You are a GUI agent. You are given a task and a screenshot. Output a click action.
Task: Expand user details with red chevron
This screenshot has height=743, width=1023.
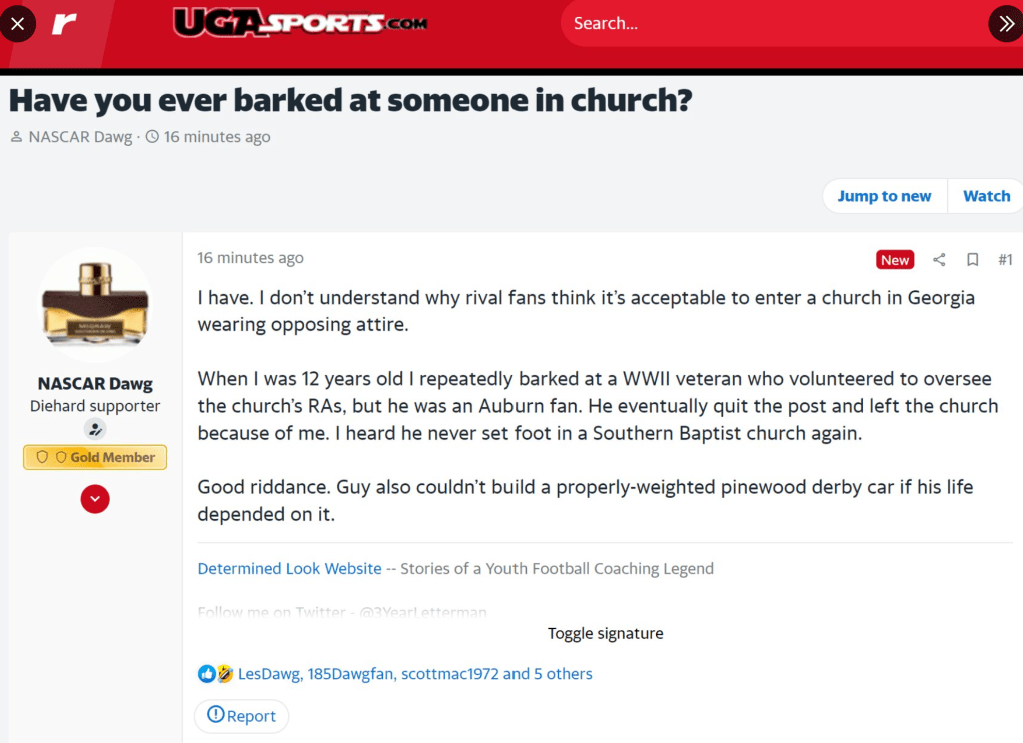[x=95, y=498]
